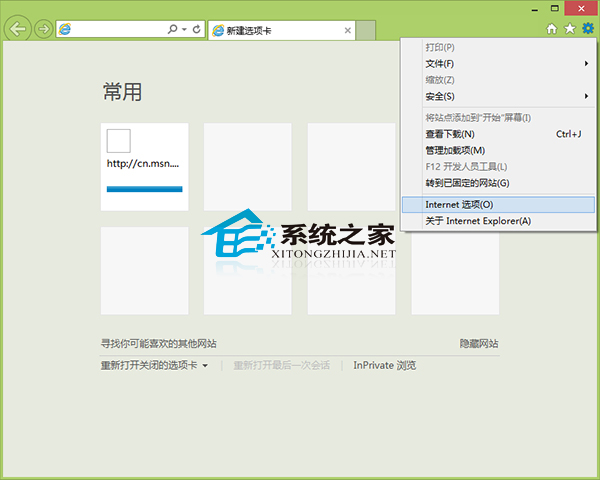Maximize the Internet Explorer window
600x480 pixels.
[554, 8]
